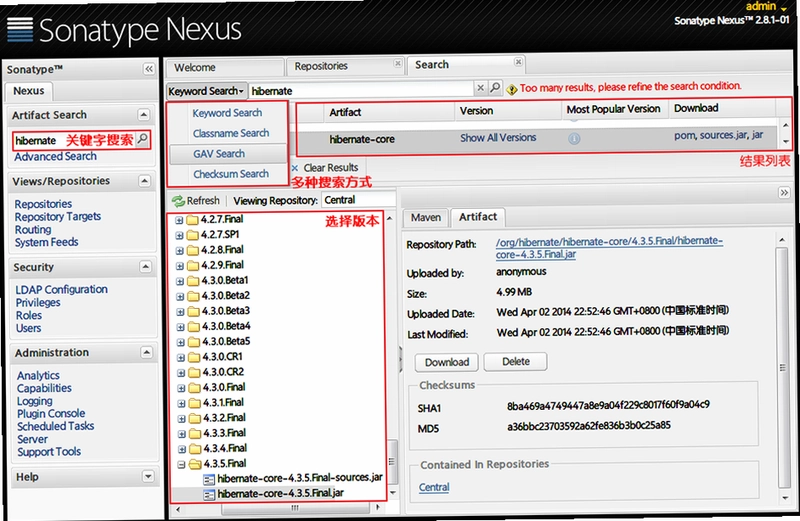Expand the 4.3.0.Final tree node
This screenshot has height=521, width=800.
tap(181, 388)
